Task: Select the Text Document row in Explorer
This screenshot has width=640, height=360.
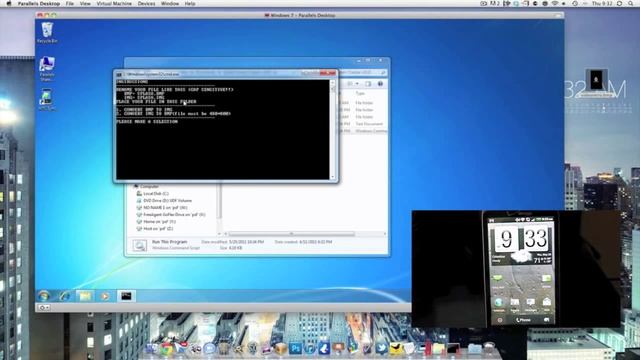Action: [363, 124]
